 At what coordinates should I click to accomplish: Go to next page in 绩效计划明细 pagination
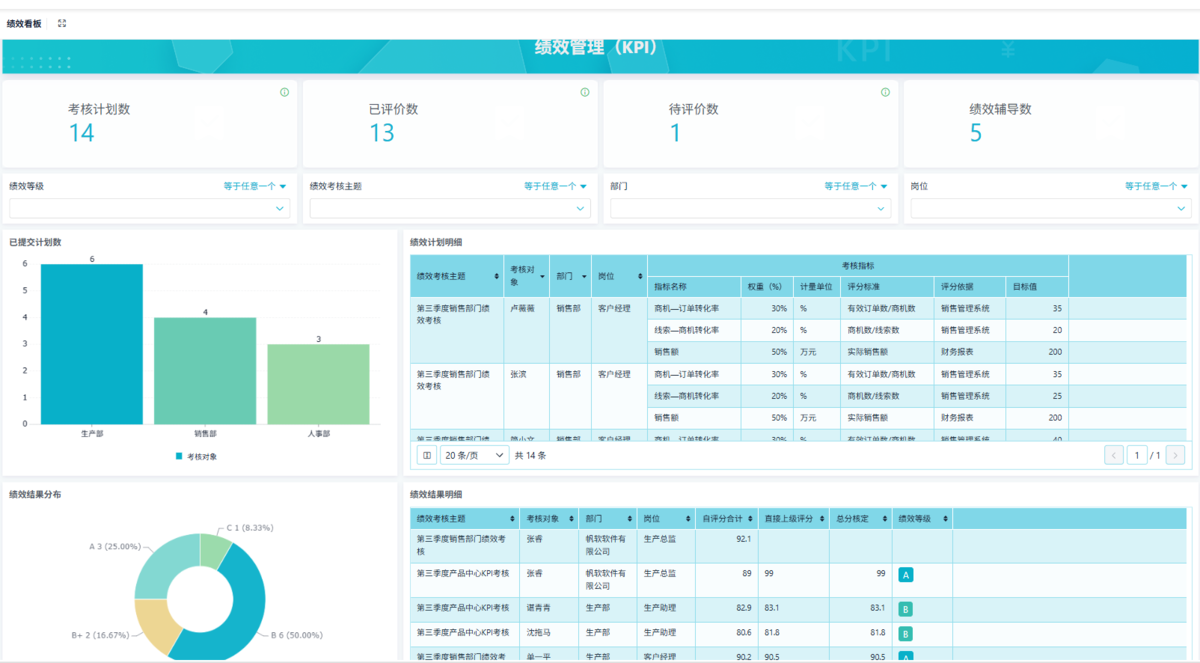[1175, 455]
